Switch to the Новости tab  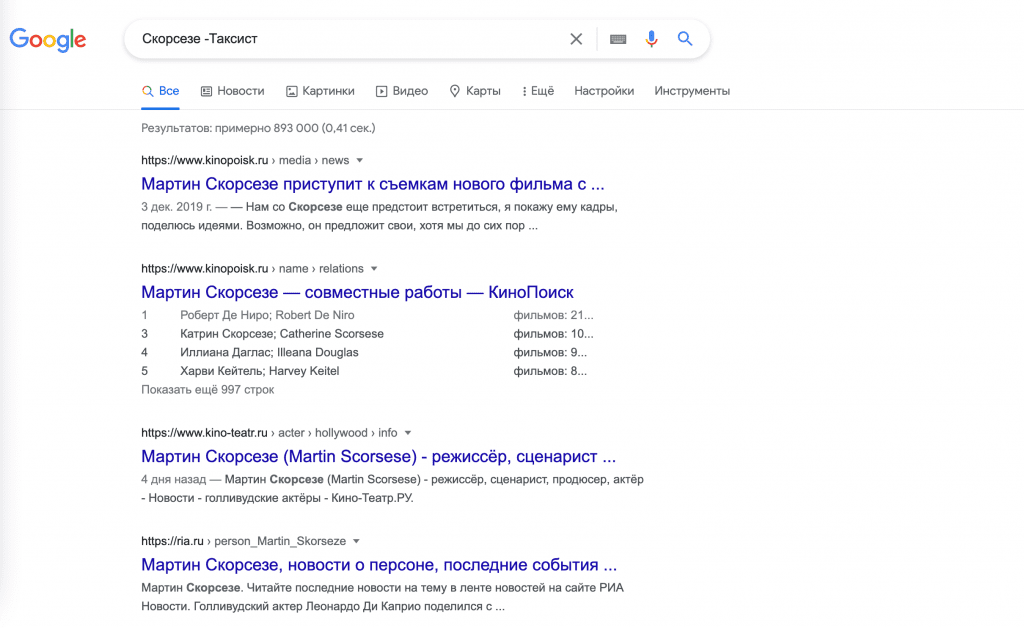point(232,91)
